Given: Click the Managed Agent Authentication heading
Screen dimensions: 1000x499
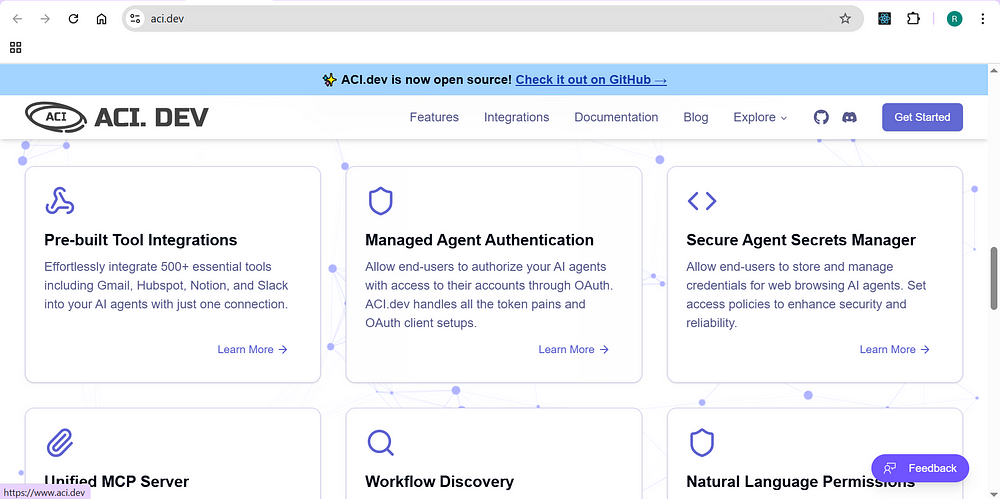Looking at the screenshot, I should [x=480, y=240].
